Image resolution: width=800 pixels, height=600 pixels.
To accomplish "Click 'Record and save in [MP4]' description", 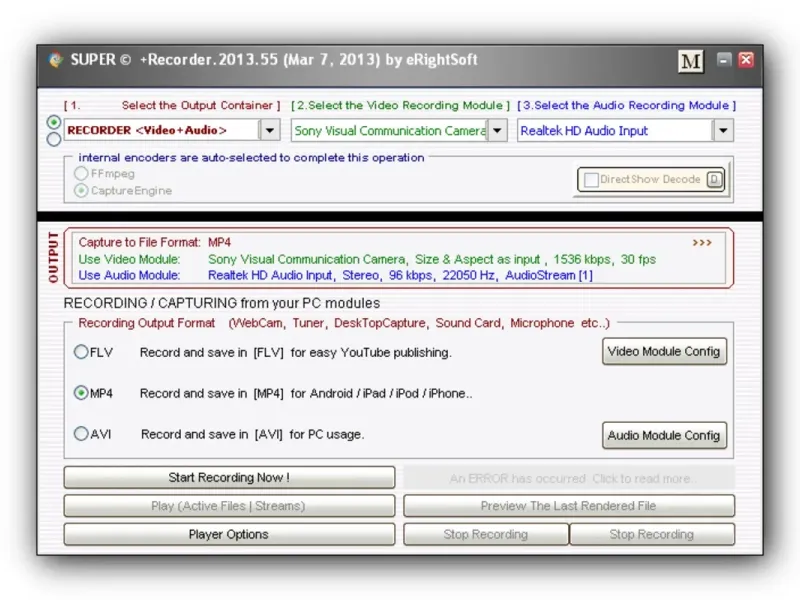I will [306, 393].
